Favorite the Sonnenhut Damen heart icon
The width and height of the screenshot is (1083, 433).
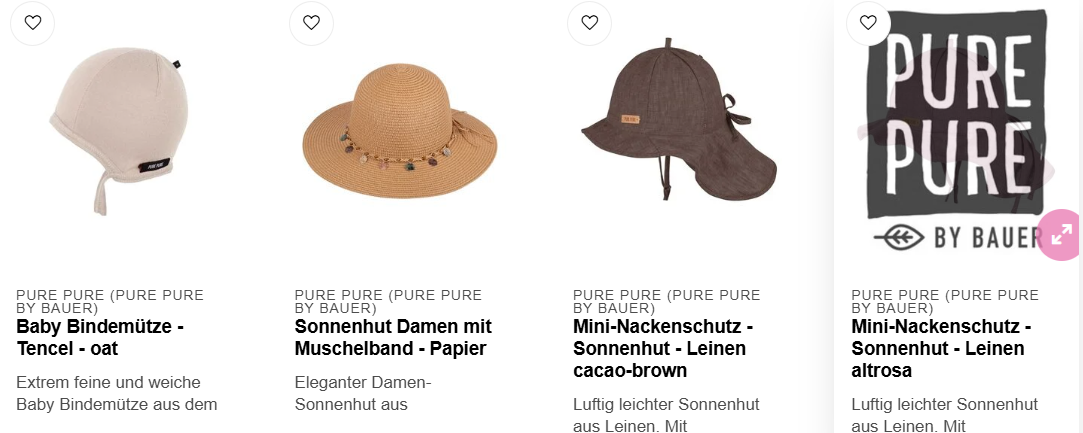pos(312,23)
